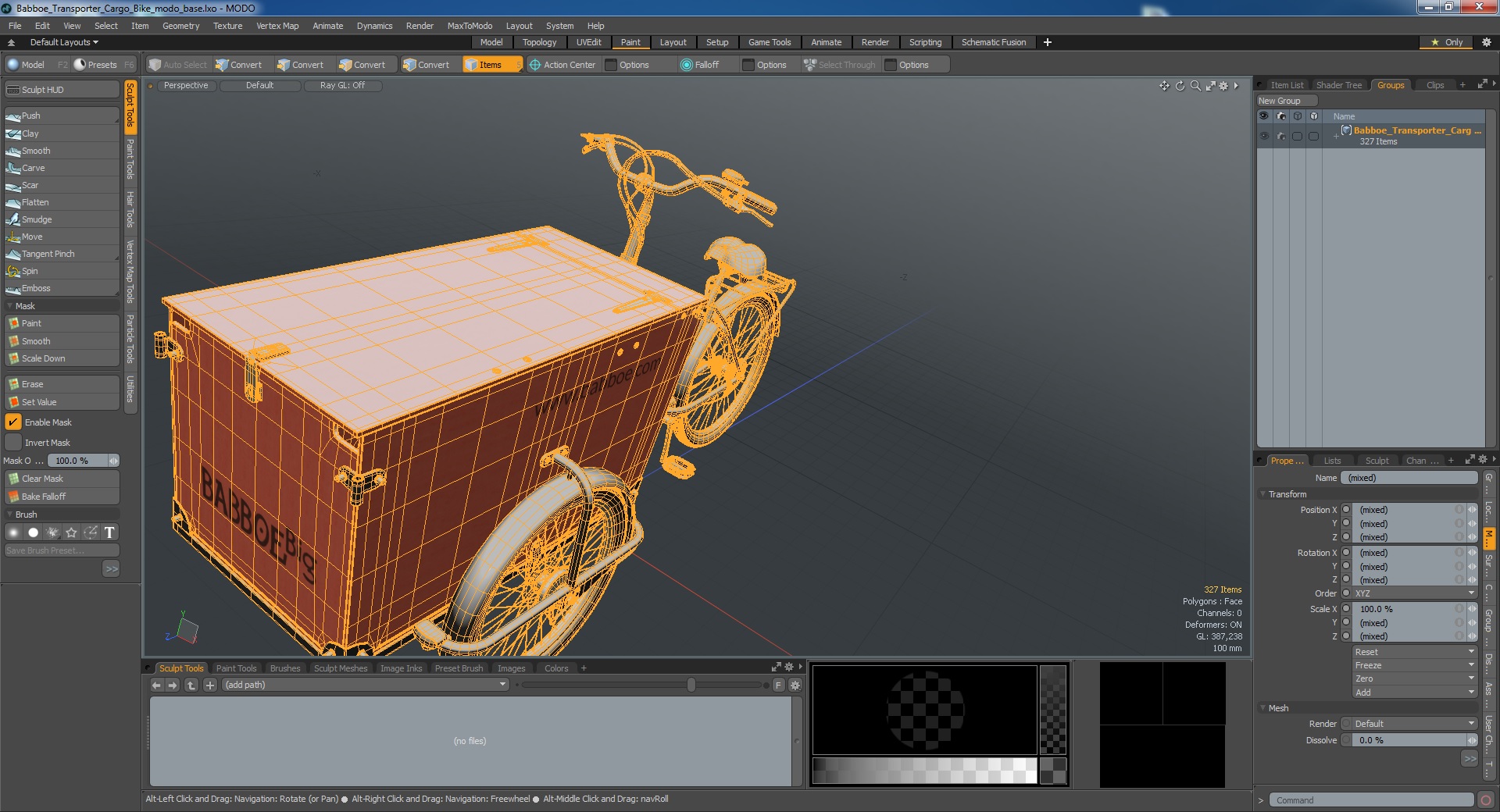This screenshot has height=812, width=1500.
Task: Open the (add path) dropdown
Action: tap(365, 685)
